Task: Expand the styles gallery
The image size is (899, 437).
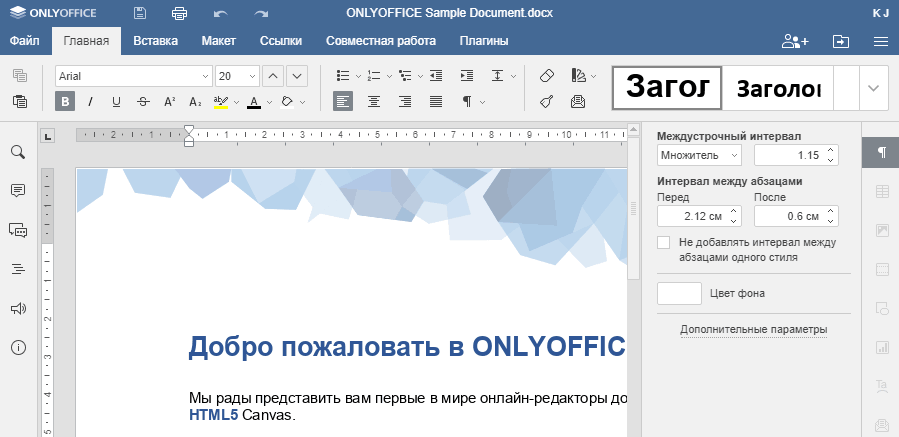Action: [873, 88]
